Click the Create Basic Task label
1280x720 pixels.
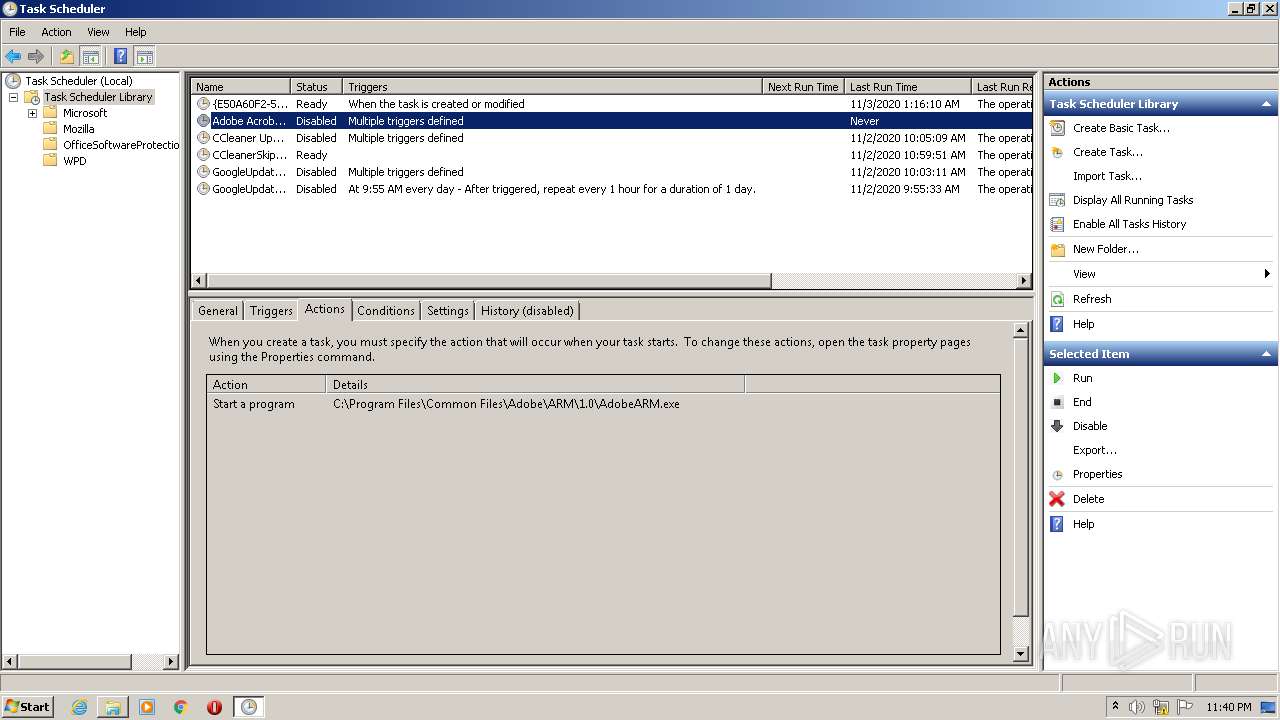click(1121, 128)
